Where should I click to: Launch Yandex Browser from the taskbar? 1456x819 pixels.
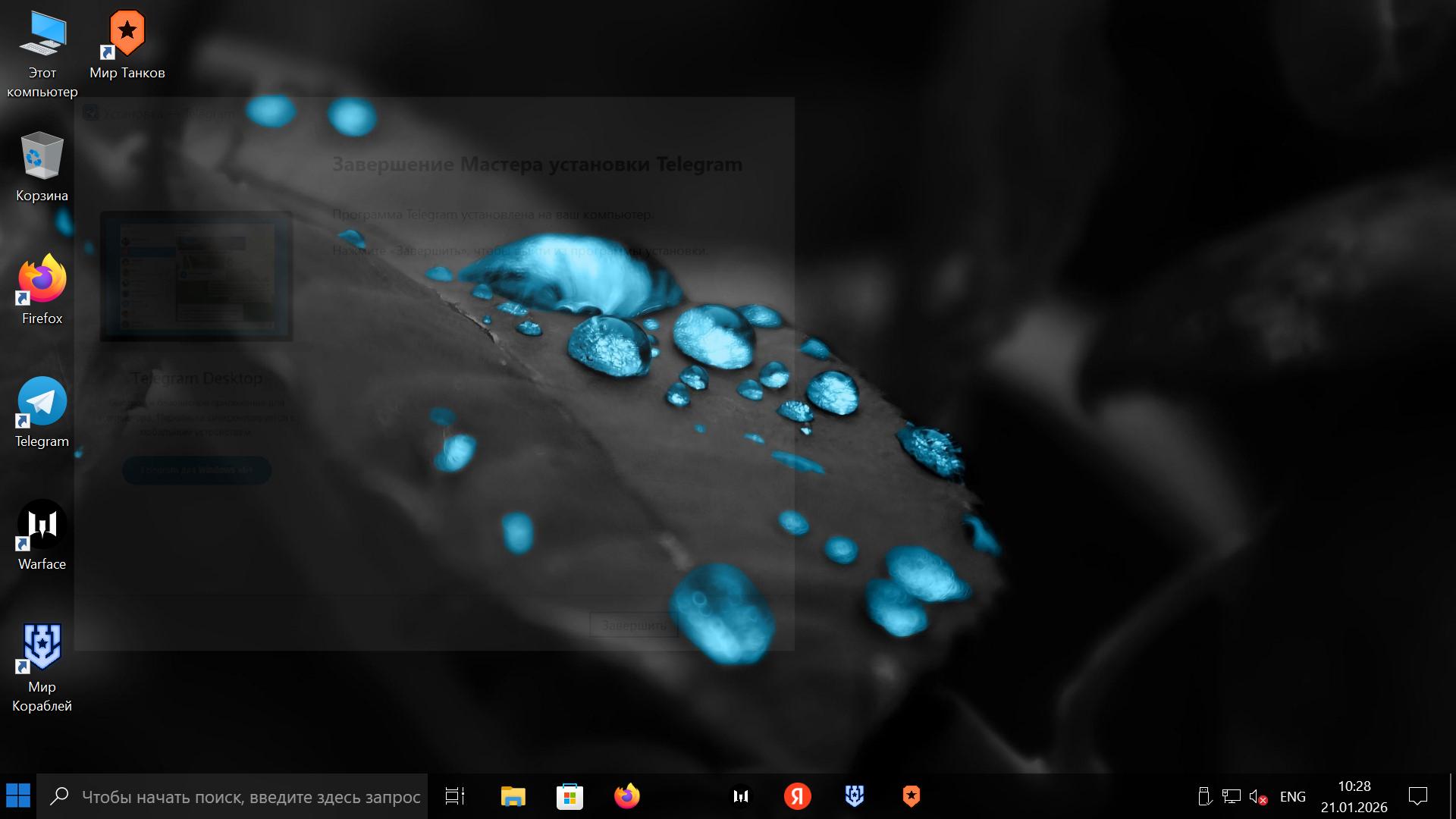point(798,796)
